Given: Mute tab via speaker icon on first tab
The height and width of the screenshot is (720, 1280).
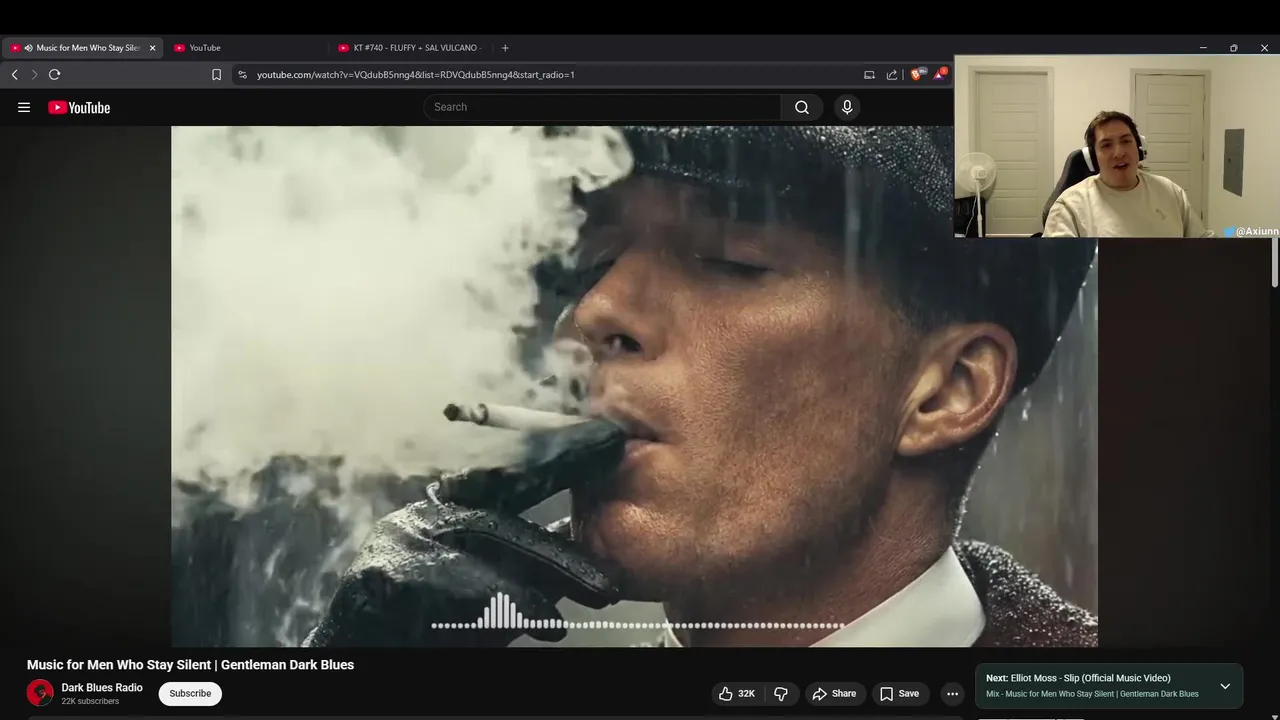Looking at the screenshot, I should click(28, 48).
